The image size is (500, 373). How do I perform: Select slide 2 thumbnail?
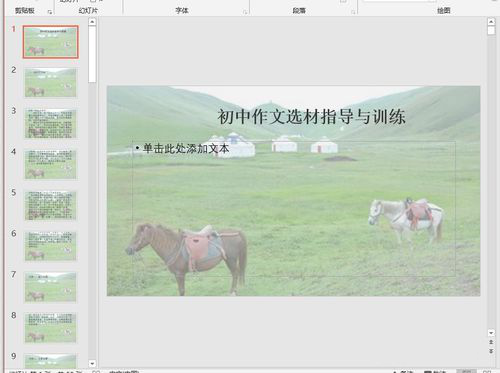tap(51, 83)
